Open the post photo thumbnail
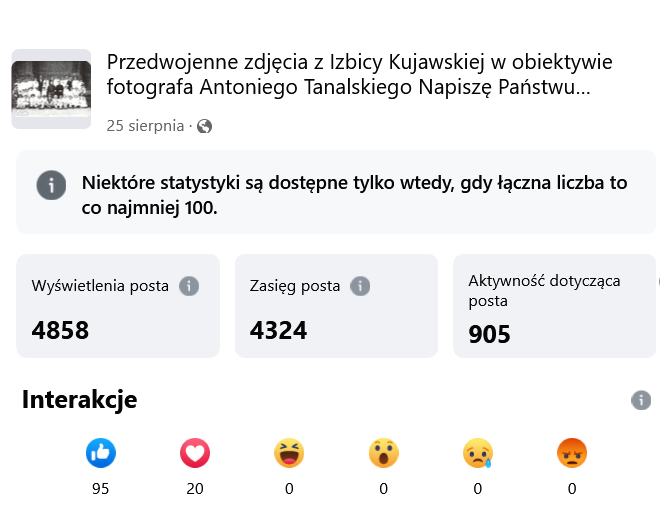 click(x=51, y=89)
